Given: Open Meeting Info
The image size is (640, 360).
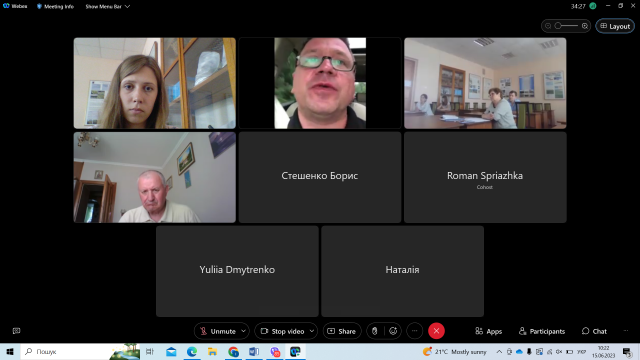Looking at the screenshot, I should coord(55,7).
